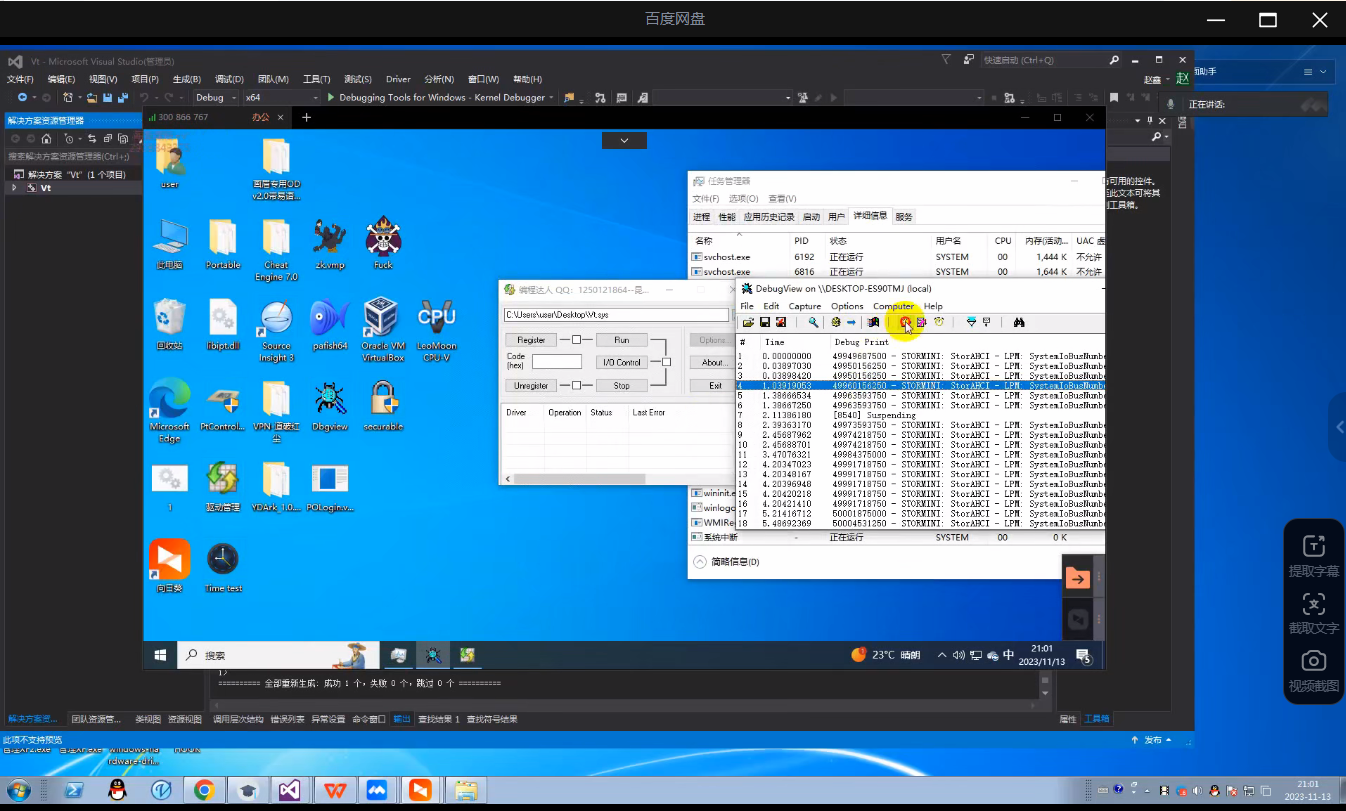
Task: Open DebugView Capture menu
Action: 805,306
